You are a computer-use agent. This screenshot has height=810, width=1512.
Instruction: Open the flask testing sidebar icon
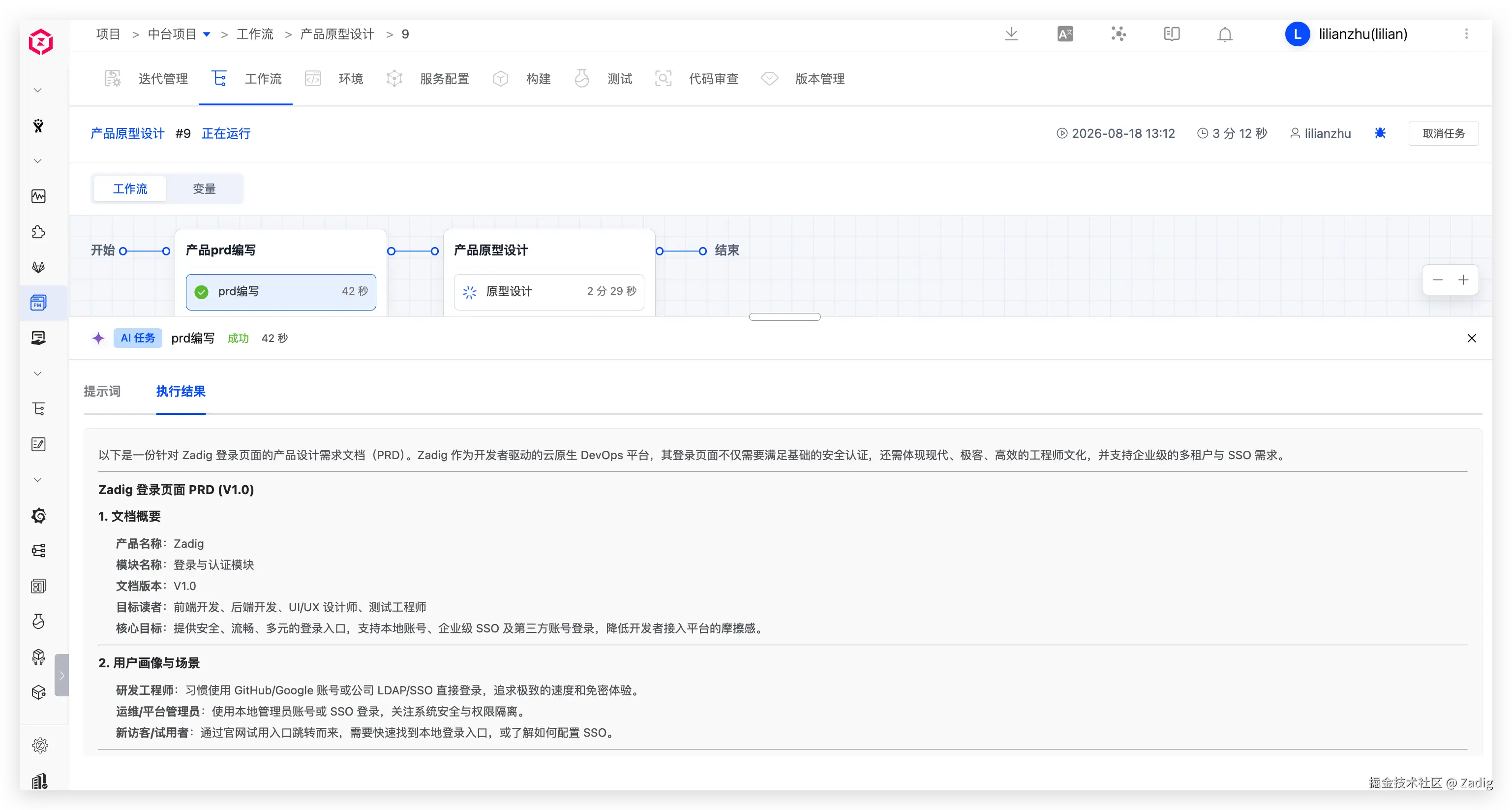pyautogui.click(x=39, y=622)
